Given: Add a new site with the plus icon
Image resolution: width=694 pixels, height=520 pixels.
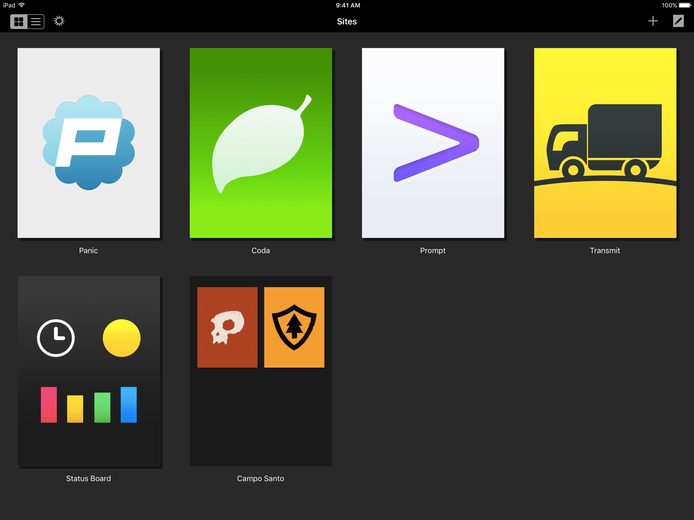Looking at the screenshot, I should [x=653, y=21].
